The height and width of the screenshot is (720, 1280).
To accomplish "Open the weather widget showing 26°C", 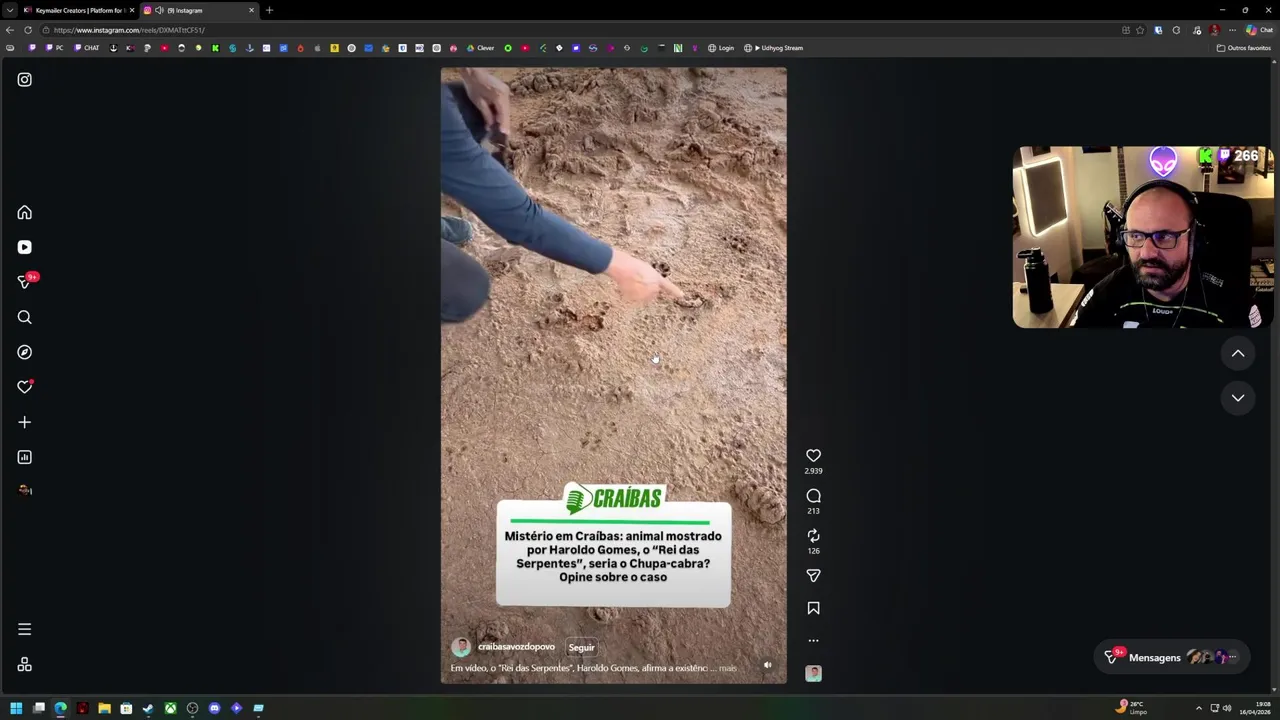I will [1132, 708].
